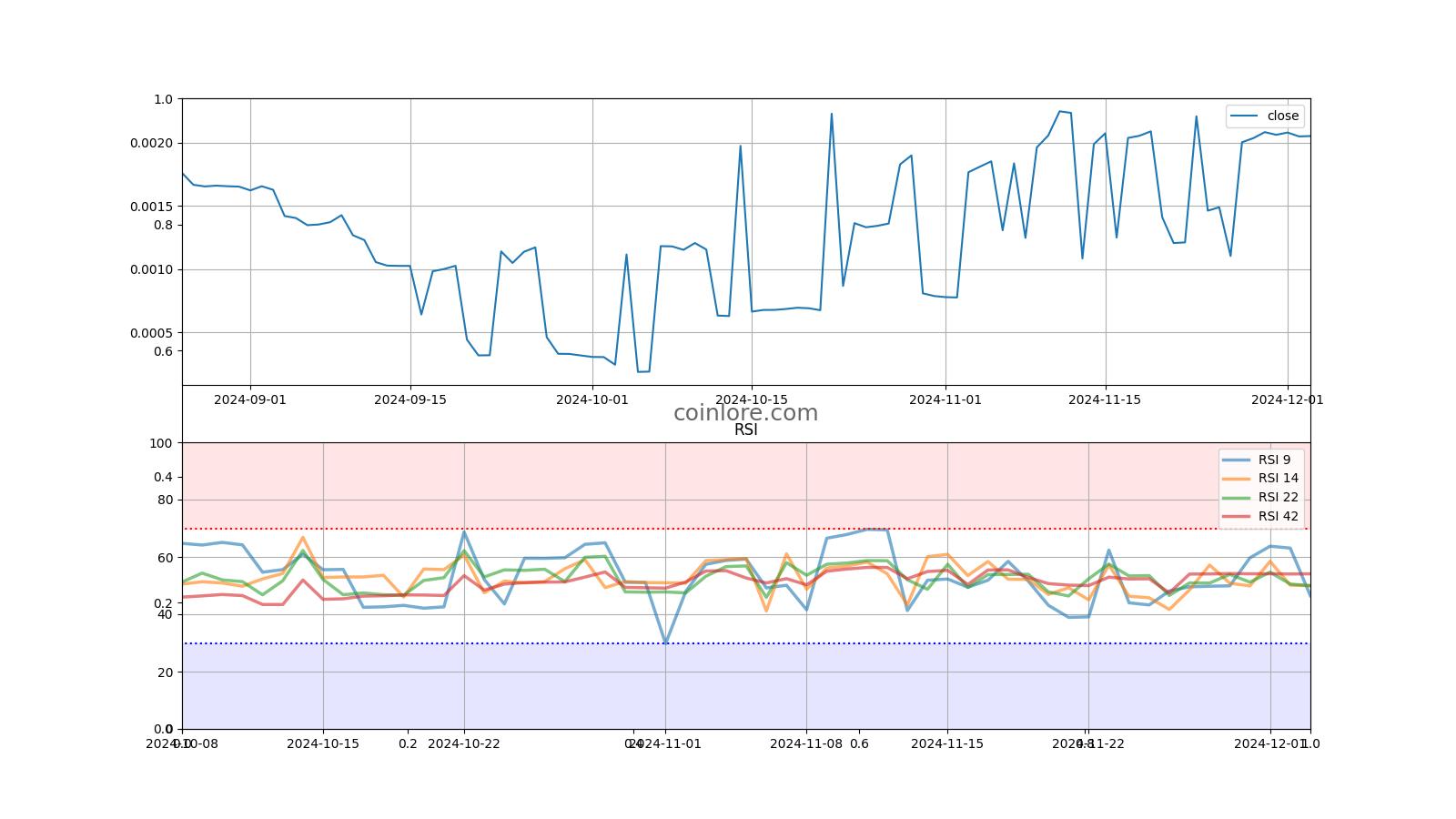Click the 'RSI 42' legend label

(1279, 517)
